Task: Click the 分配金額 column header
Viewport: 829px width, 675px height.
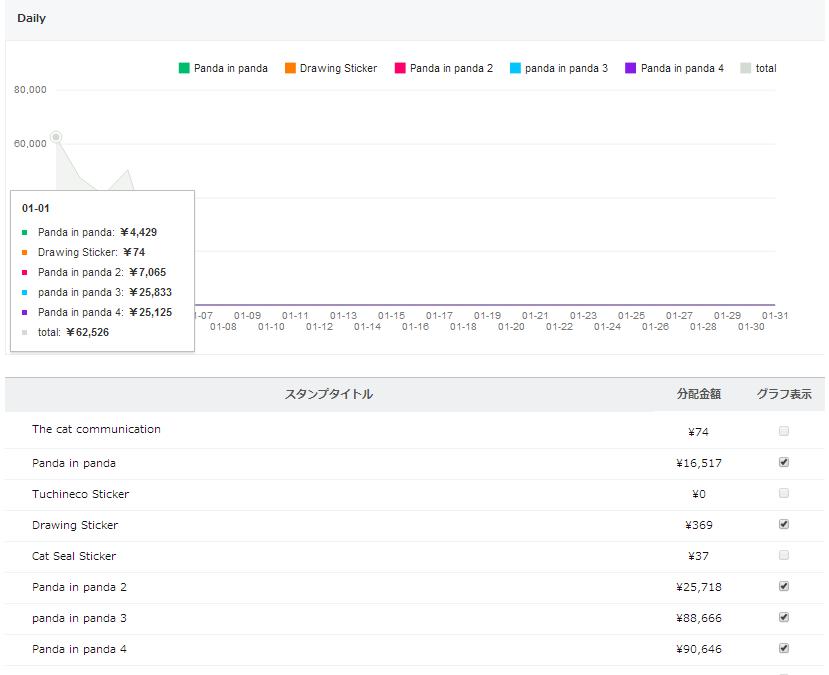Action: 698,394
